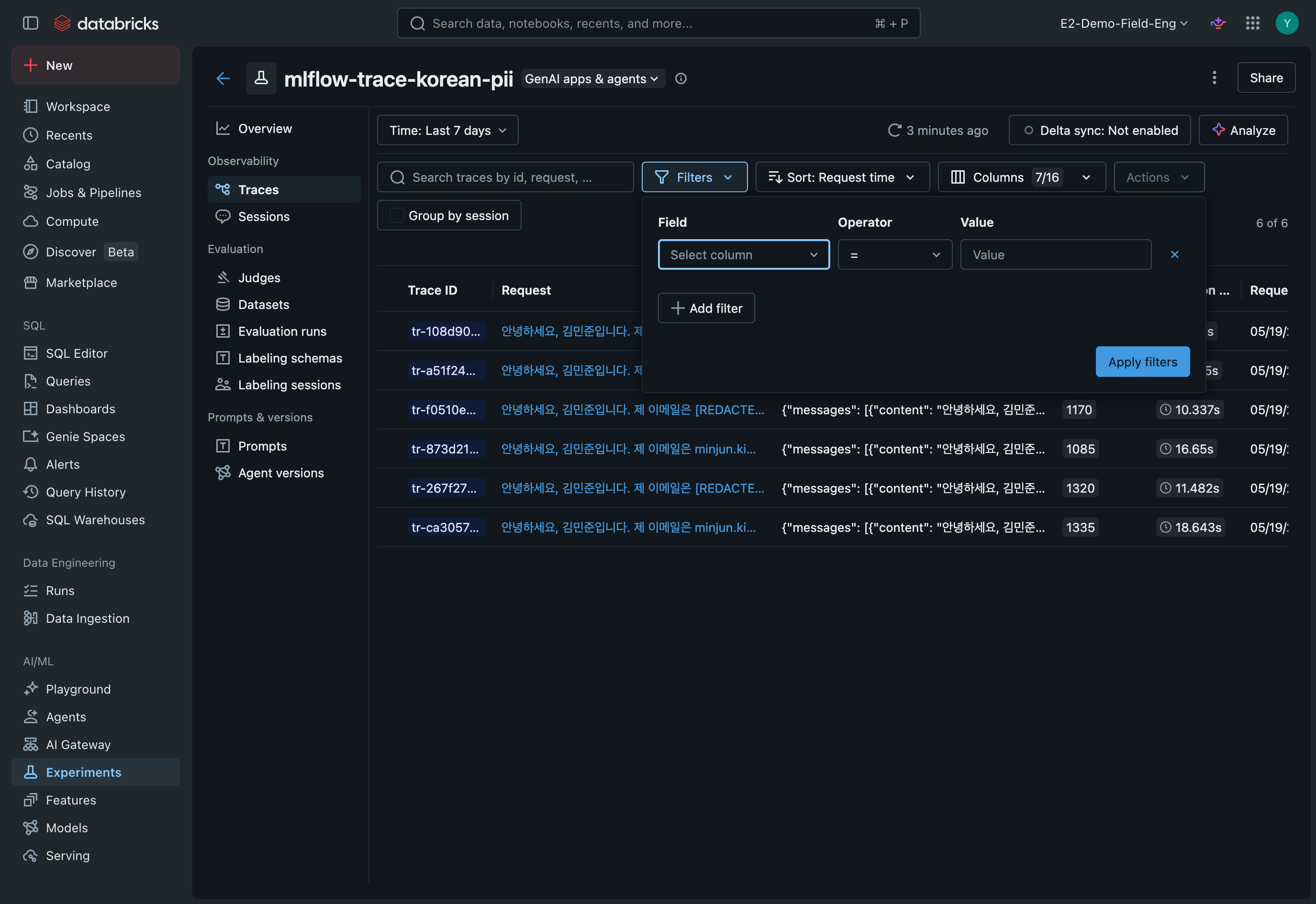The width and height of the screenshot is (1316, 904).
Task: Open the Databricks Assistant sparkle icon
Action: (1218, 23)
